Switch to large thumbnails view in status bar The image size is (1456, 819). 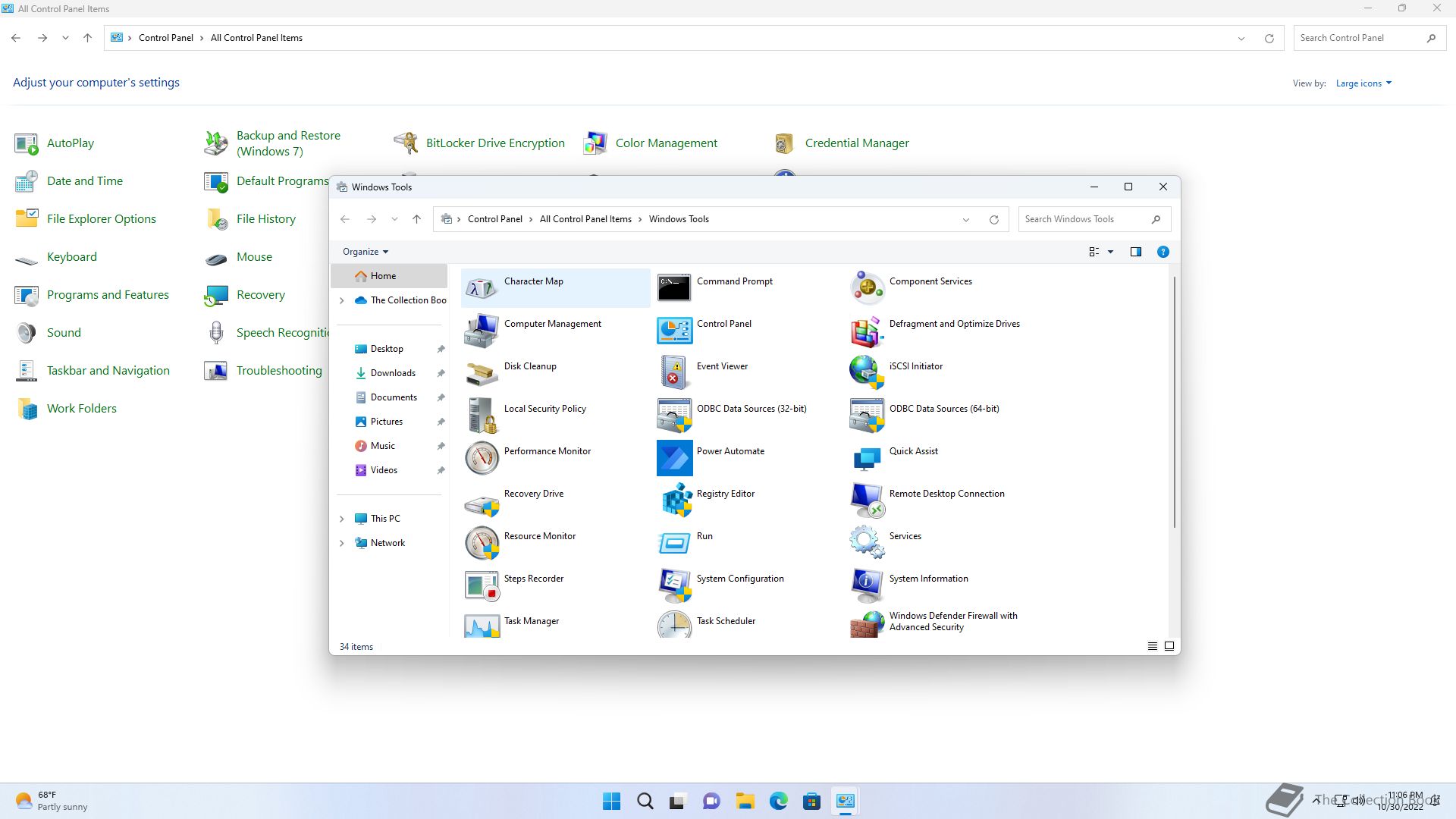[x=1169, y=646]
